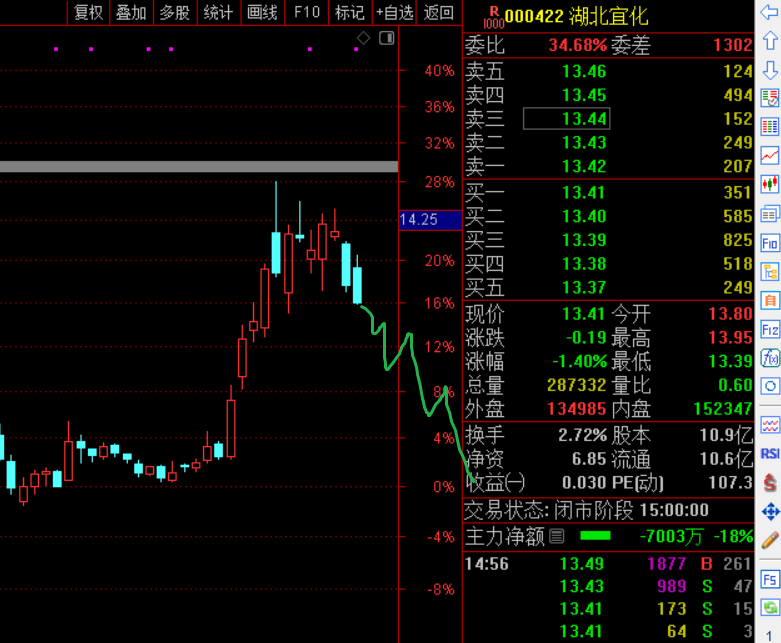Toggle the side panel icon above the chart
Image resolution: width=781 pixels, height=643 pixels.
(387, 38)
